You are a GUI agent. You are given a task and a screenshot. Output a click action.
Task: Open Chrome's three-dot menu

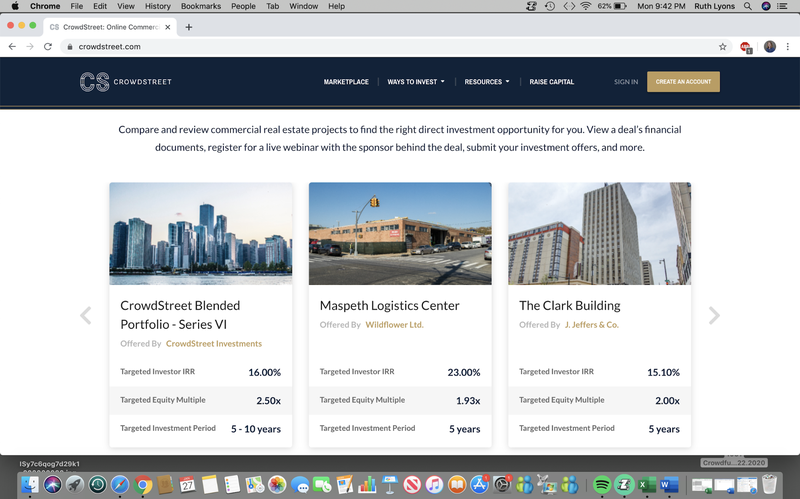788,46
